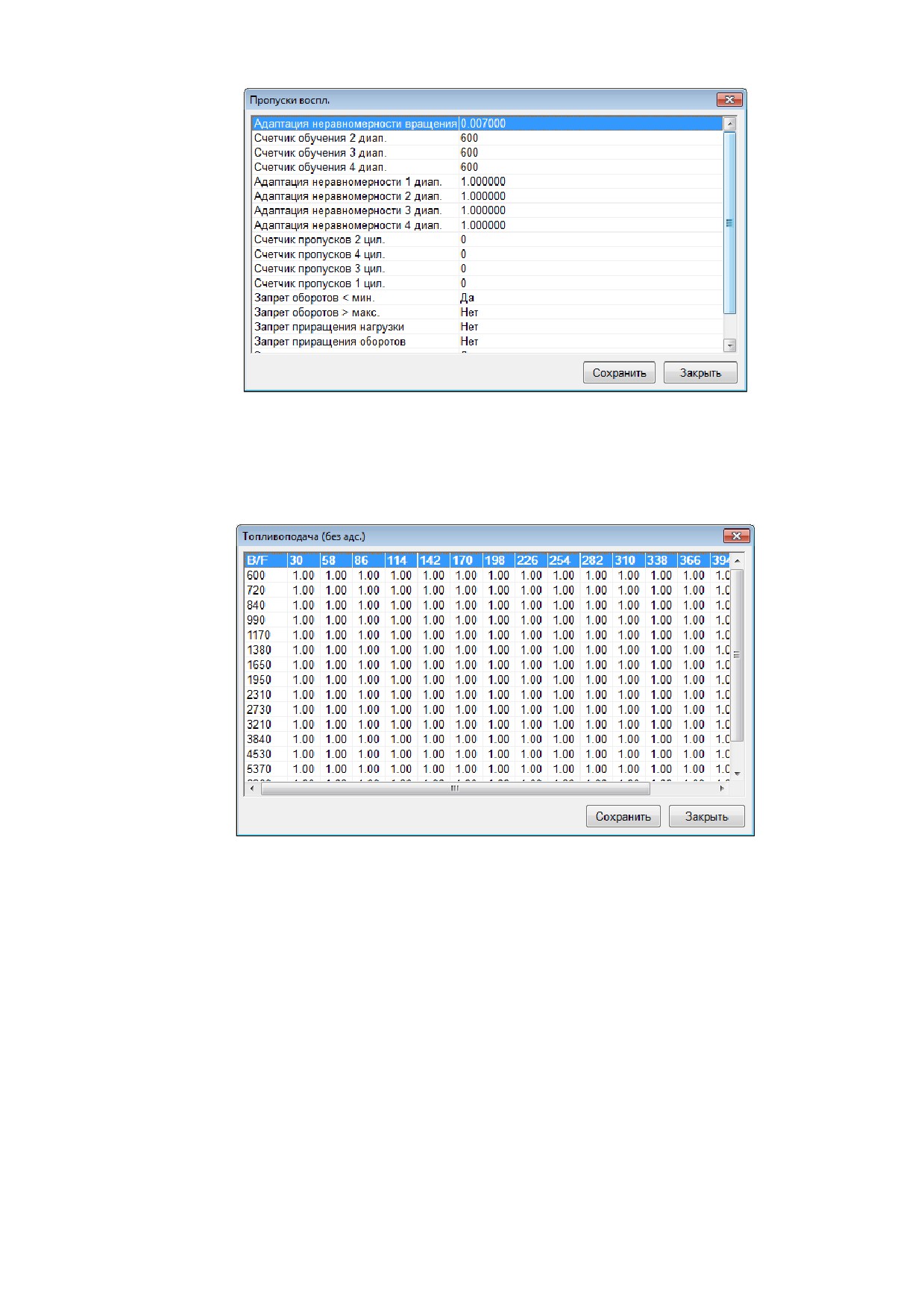Click horizontal scrollbar thumb in Топливоподача
Screen dimensions: 924x1307
tap(455, 789)
